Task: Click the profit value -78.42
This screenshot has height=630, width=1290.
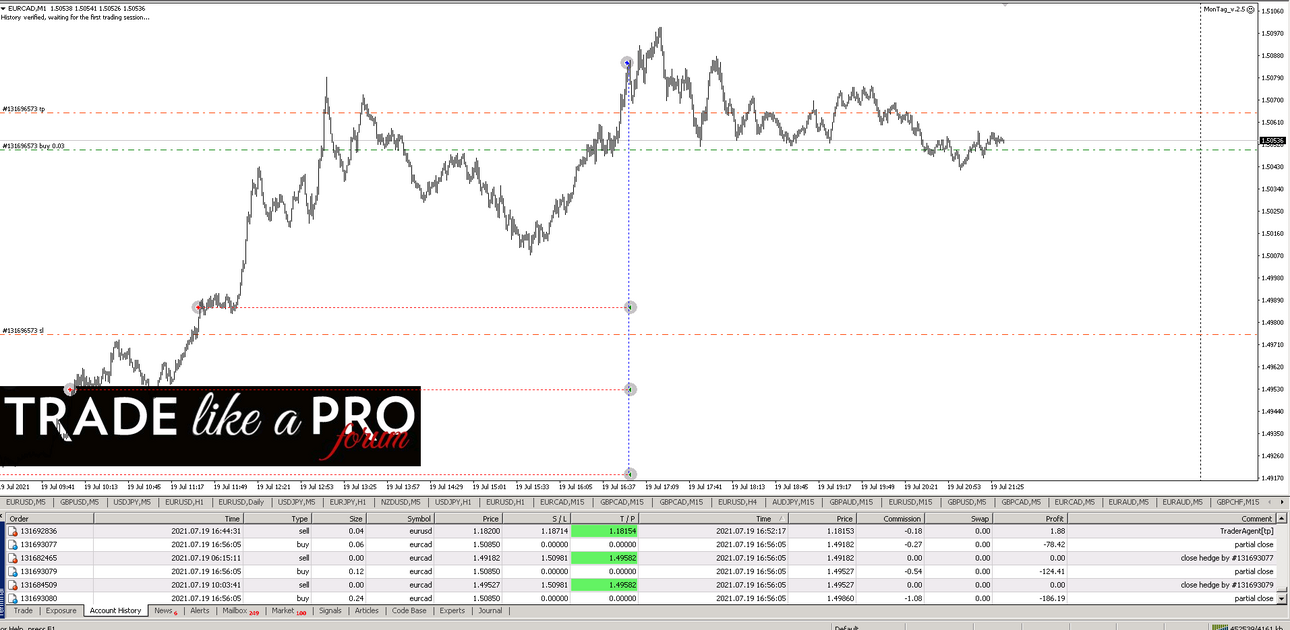Action: click(x=1053, y=545)
